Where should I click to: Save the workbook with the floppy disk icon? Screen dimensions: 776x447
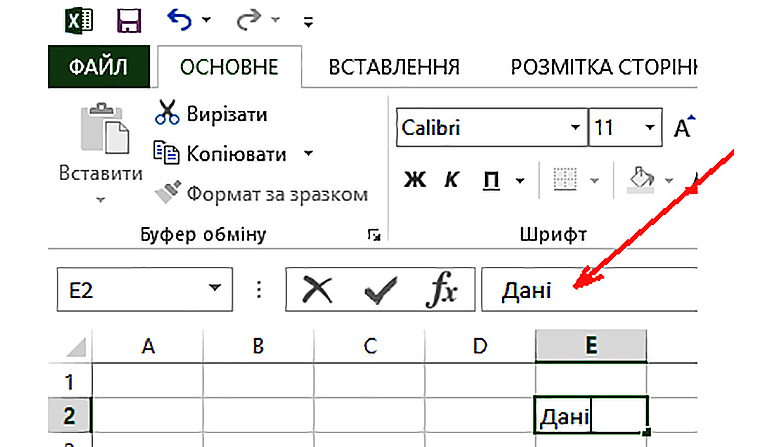[129, 21]
